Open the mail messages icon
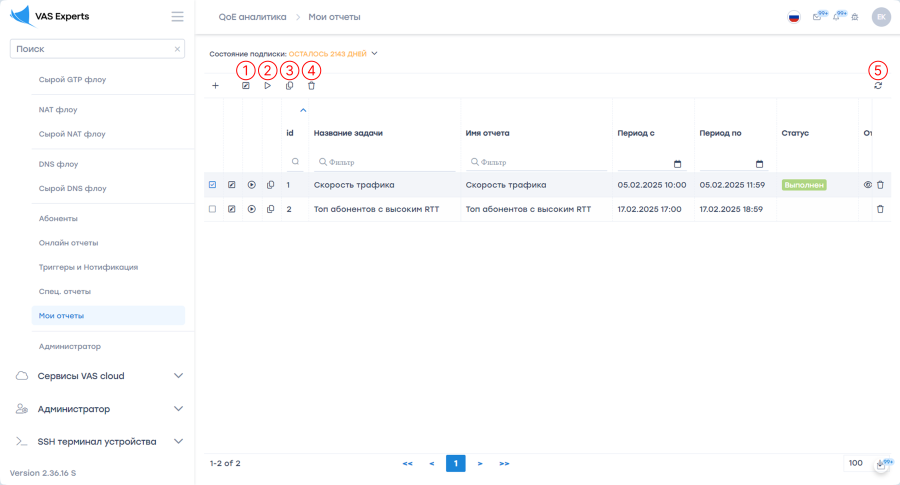Viewport: 900px width, 485px height. pos(817,17)
